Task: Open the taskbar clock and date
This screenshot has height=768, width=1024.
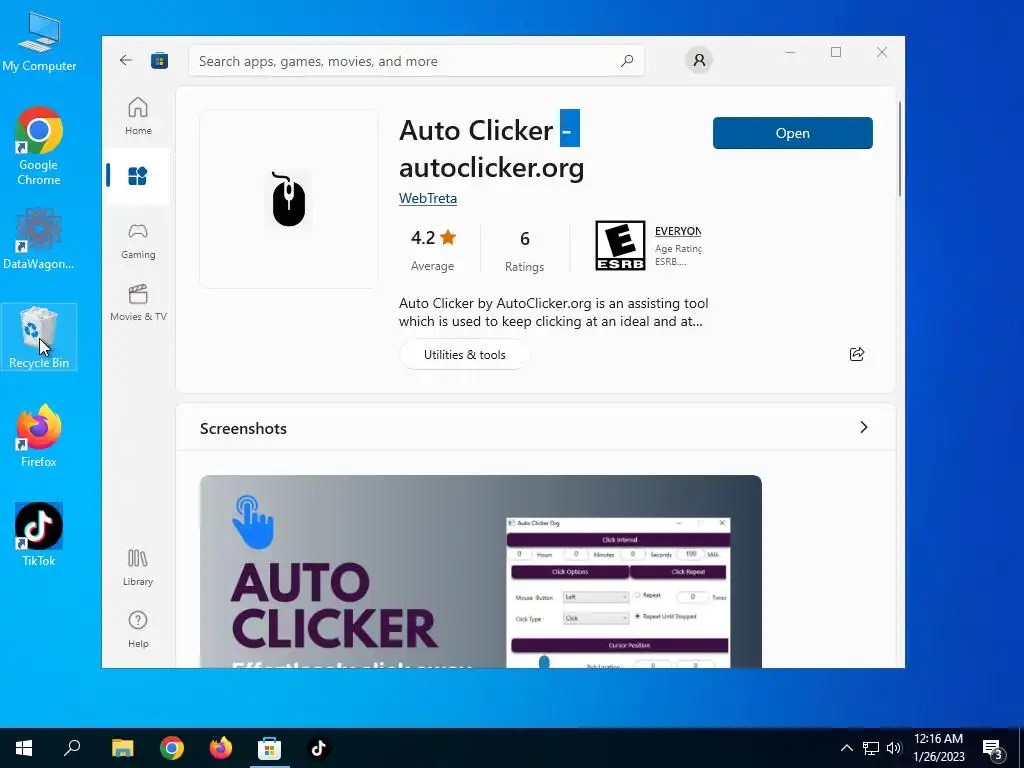Action: click(x=938, y=748)
